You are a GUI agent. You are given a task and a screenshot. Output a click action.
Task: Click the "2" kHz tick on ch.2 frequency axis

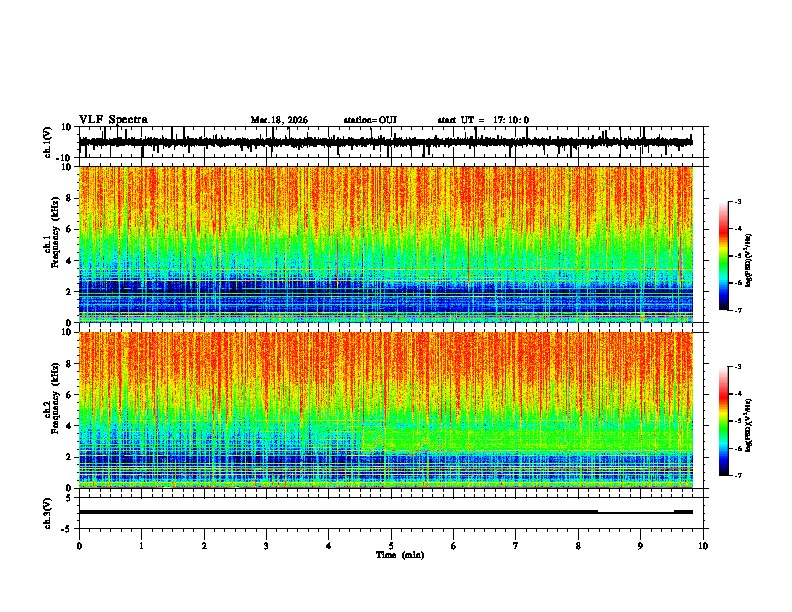(69, 457)
